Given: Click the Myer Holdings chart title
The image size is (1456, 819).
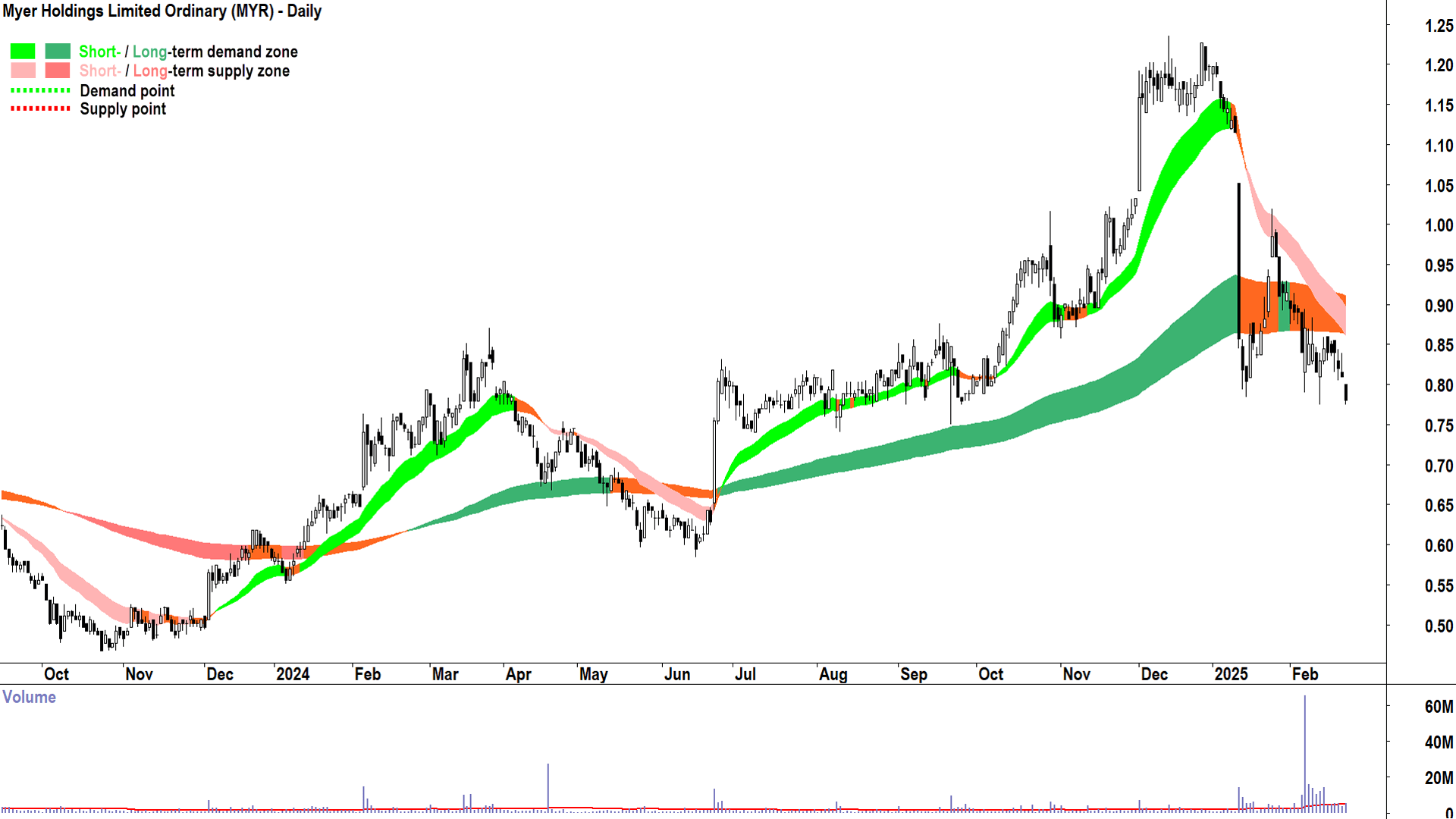Looking at the screenshot, I should [x=162, y=11].
